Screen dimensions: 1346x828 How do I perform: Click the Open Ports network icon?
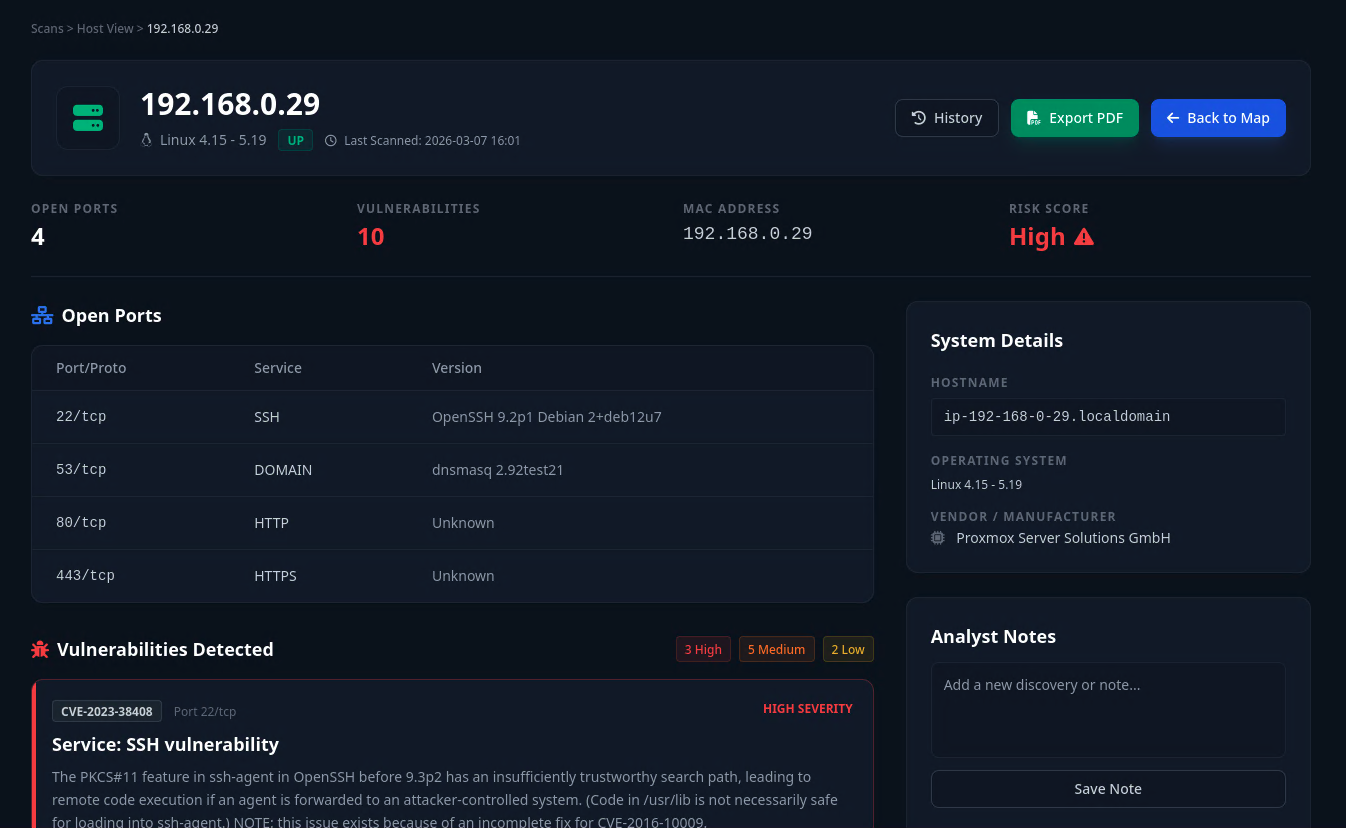click(42, 316)
